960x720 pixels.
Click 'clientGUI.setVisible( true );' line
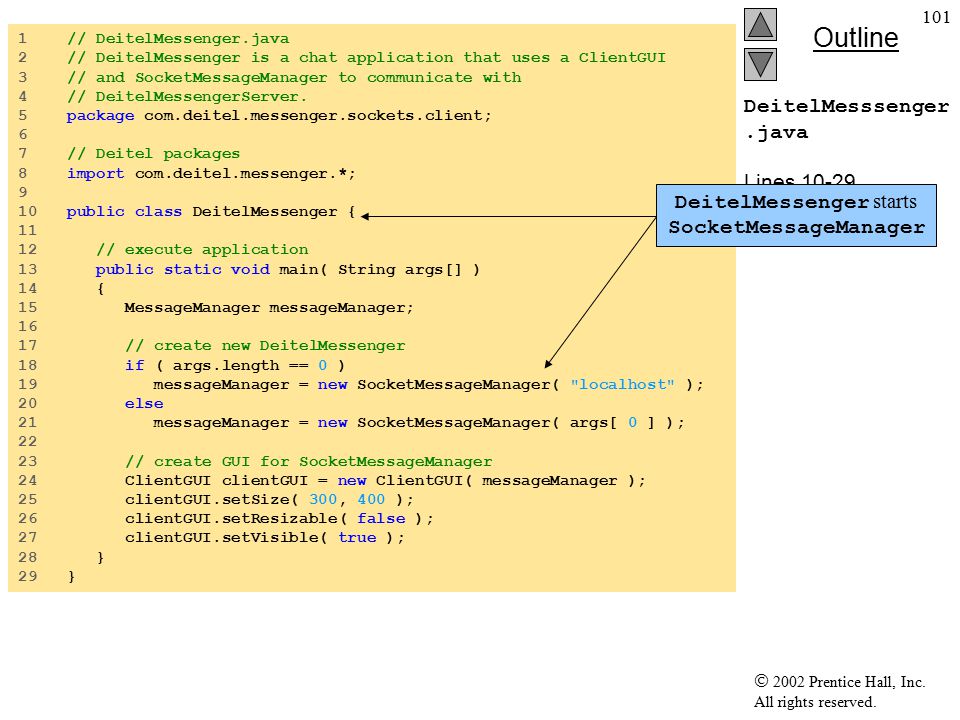pos(265,538)
